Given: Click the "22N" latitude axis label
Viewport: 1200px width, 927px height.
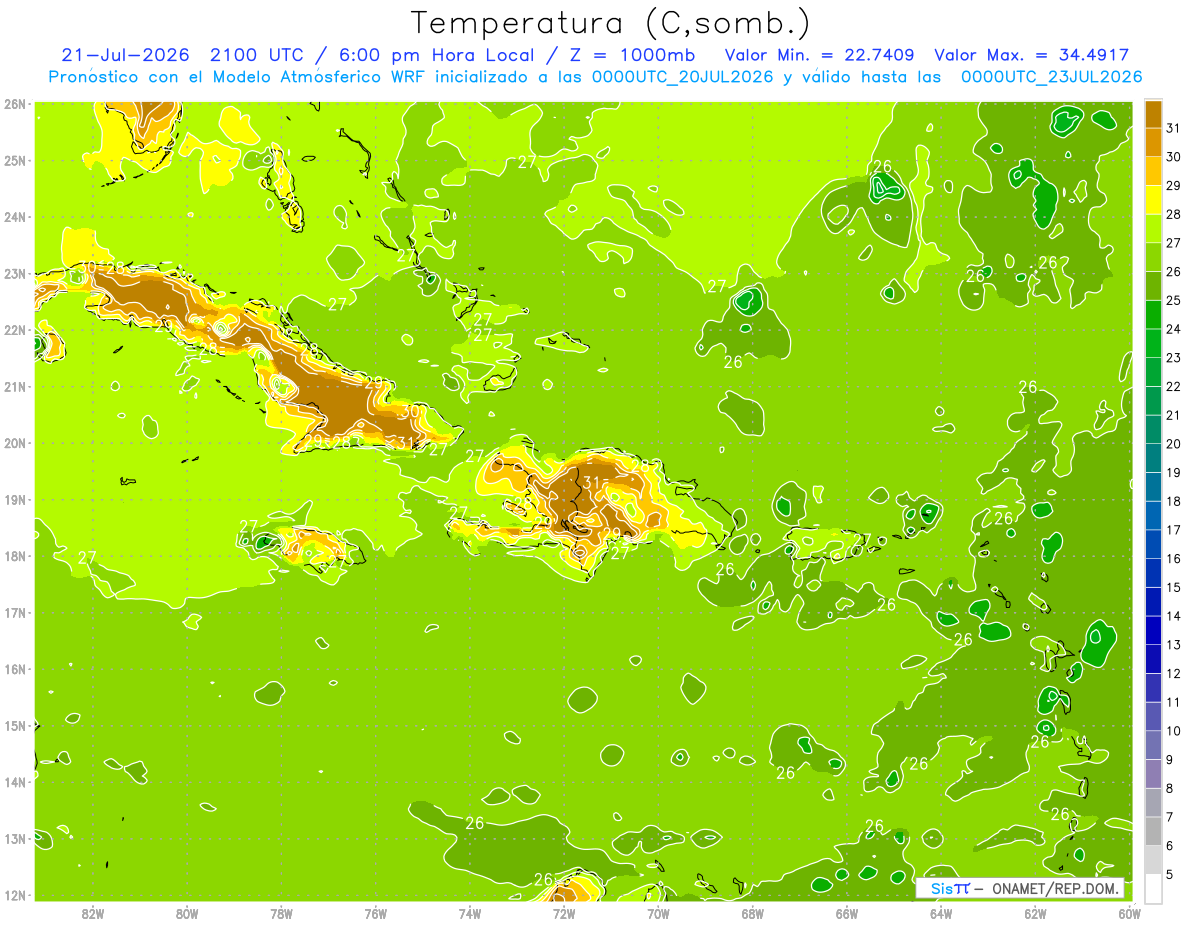Looking at the screenshot, I should 15,329.
